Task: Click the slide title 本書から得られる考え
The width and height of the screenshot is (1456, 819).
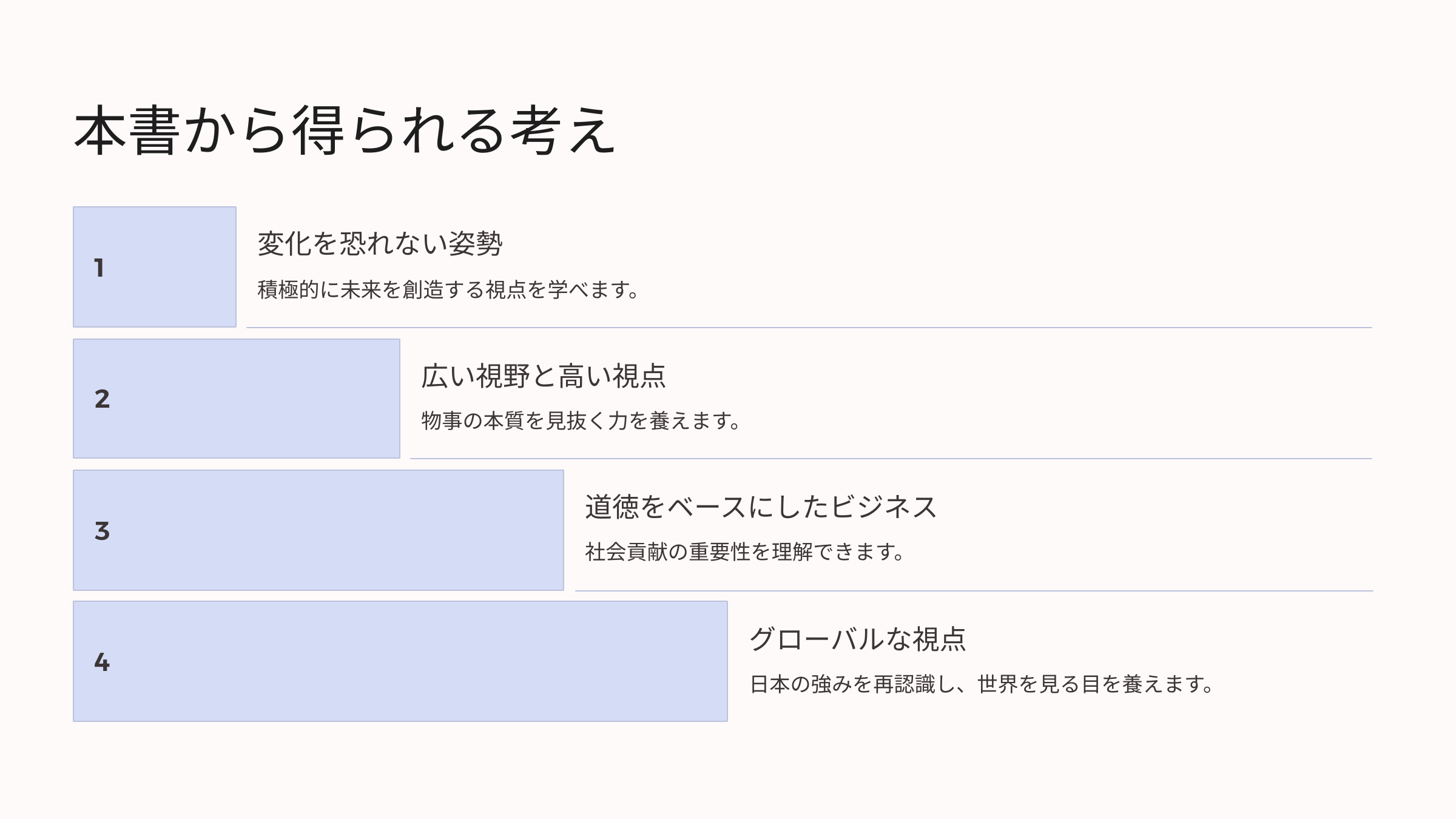Action: (345, 130)
